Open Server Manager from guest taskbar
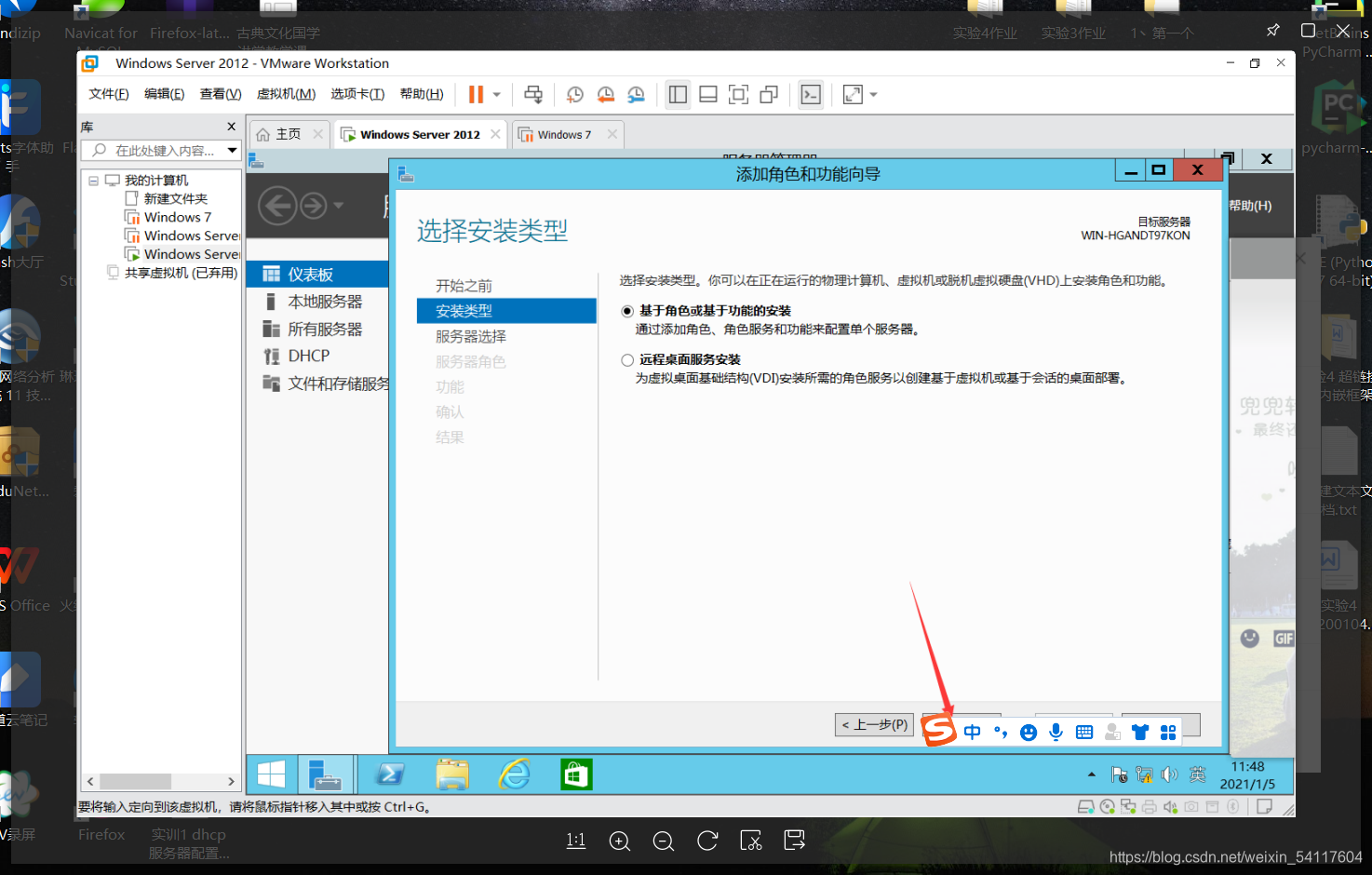 coord(326,774)
